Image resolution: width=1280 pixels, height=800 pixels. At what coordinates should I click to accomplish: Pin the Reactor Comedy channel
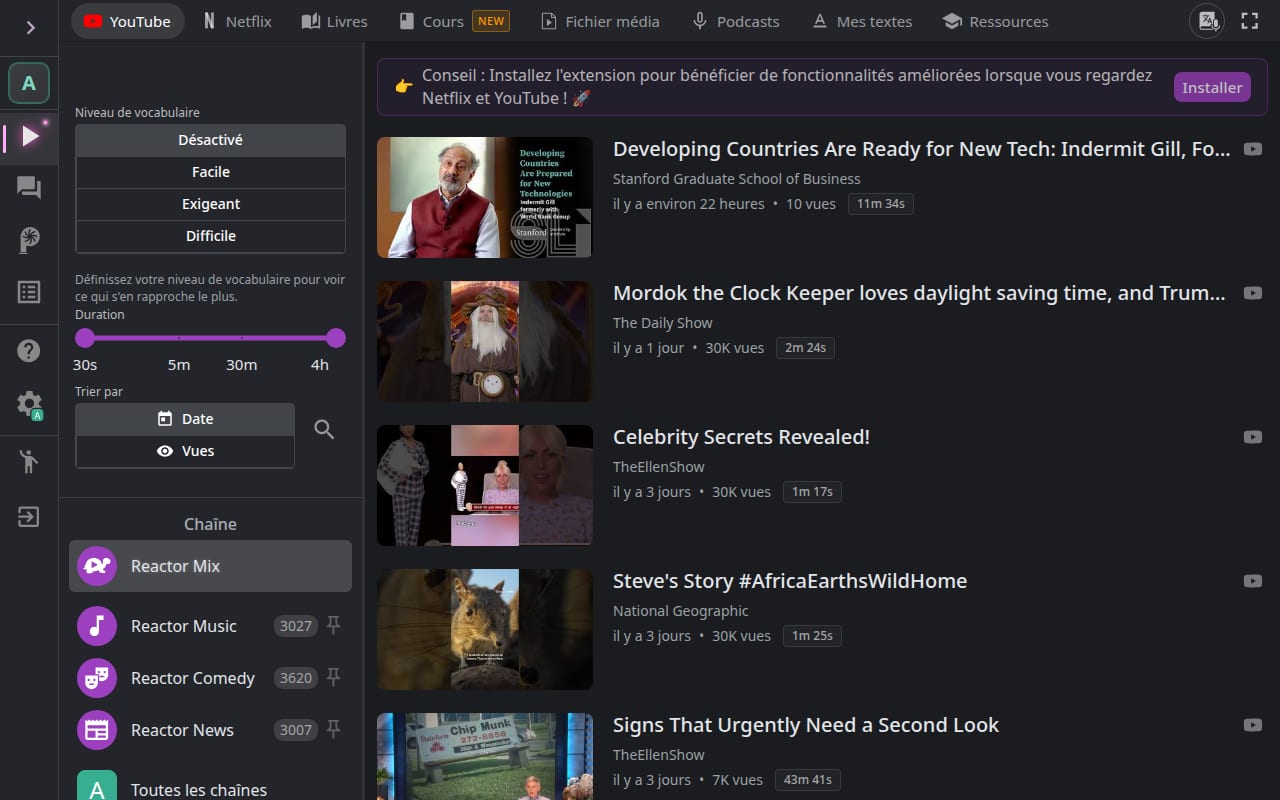(334, 677)
